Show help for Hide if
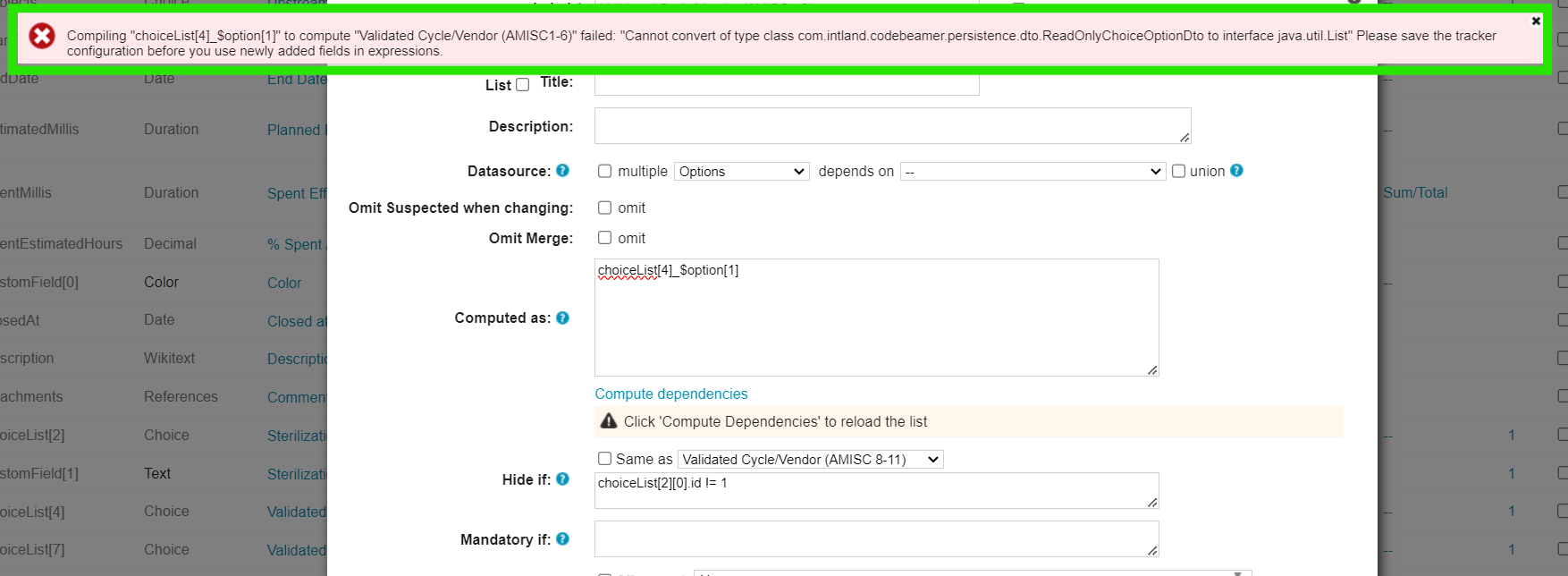The width and height of the screenshot is (1568, 576). (562, 479)
